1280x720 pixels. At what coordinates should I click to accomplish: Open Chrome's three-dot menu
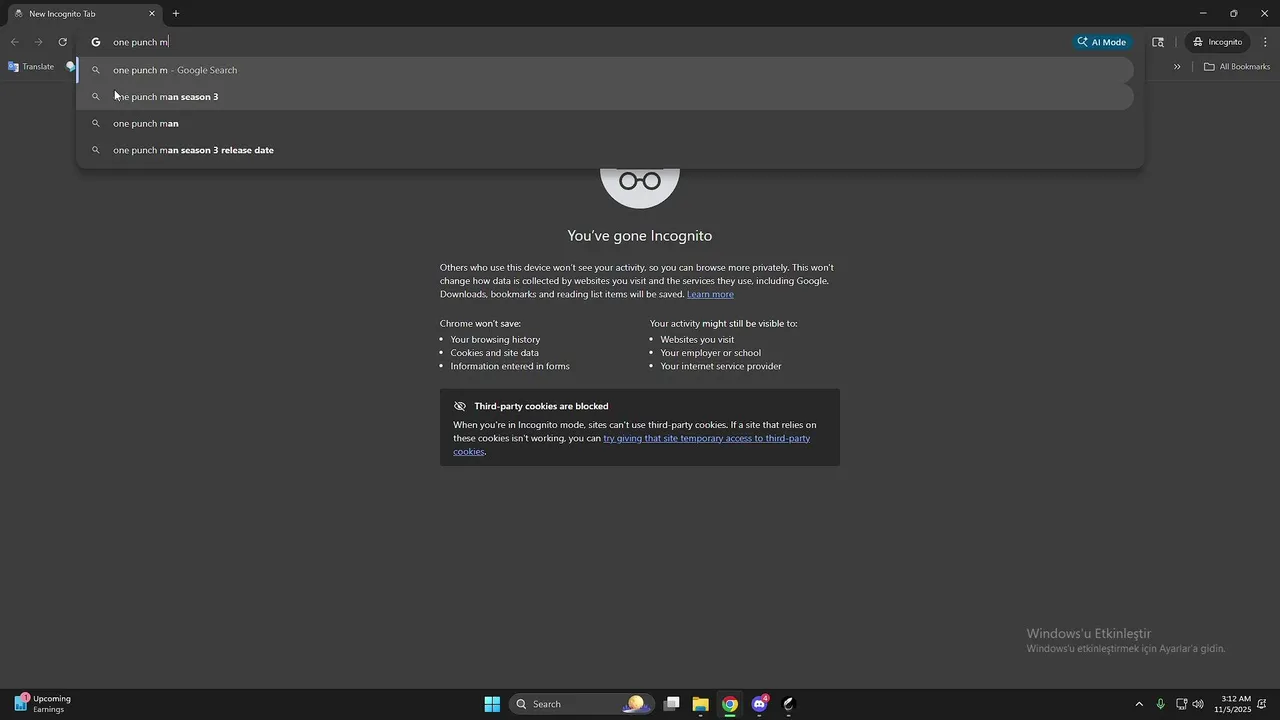[1265, 42]
